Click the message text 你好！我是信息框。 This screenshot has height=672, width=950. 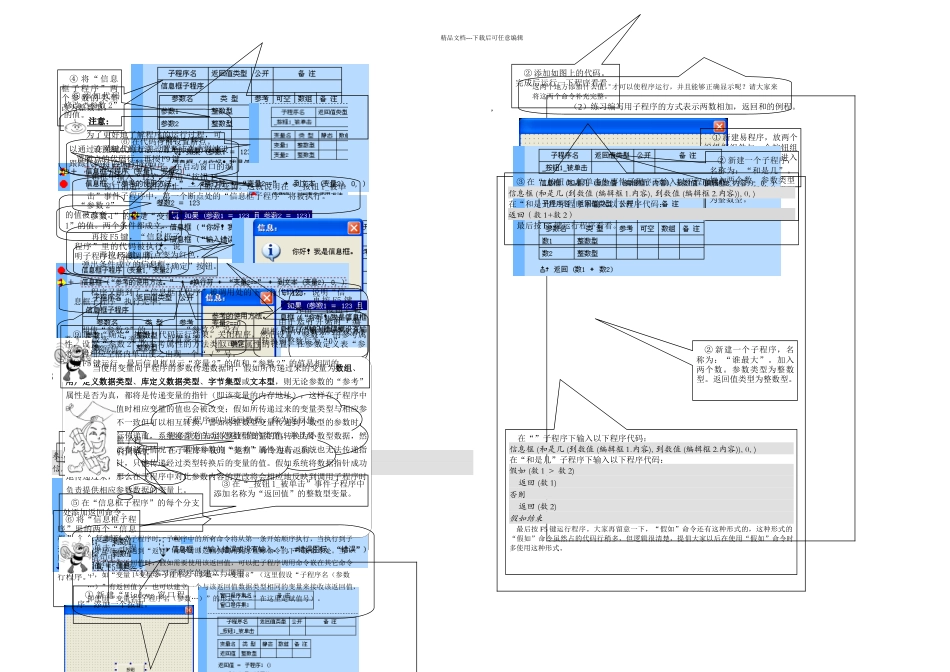tap(322, 251)
